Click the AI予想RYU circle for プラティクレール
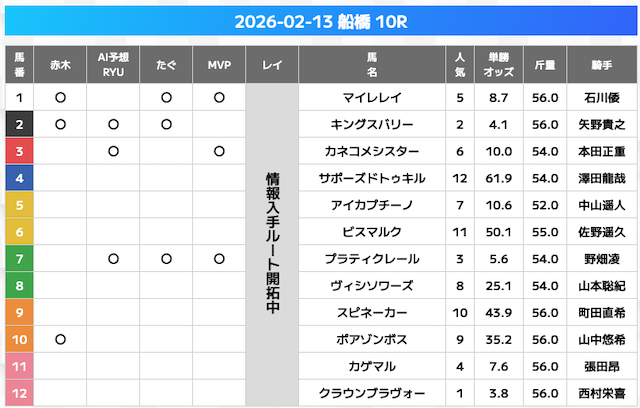 pos(113,259)
